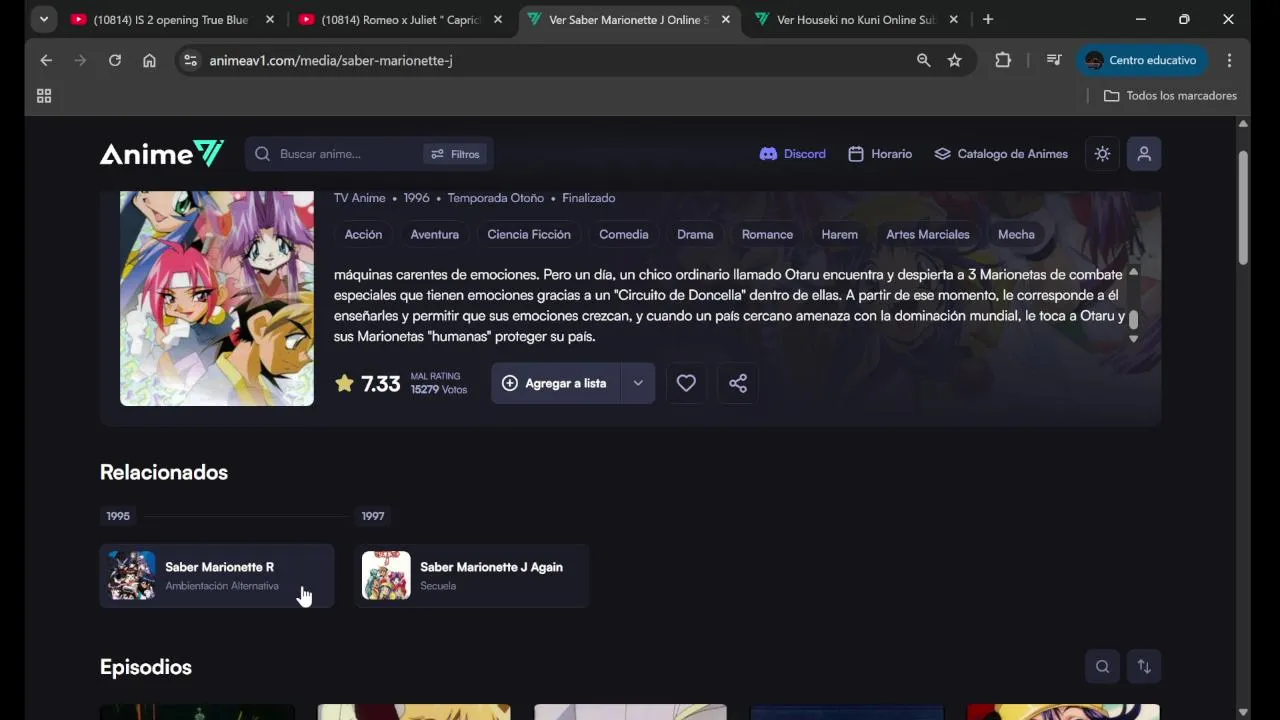
Task: Click Agregar a lista button
Action: pos(555,383)
